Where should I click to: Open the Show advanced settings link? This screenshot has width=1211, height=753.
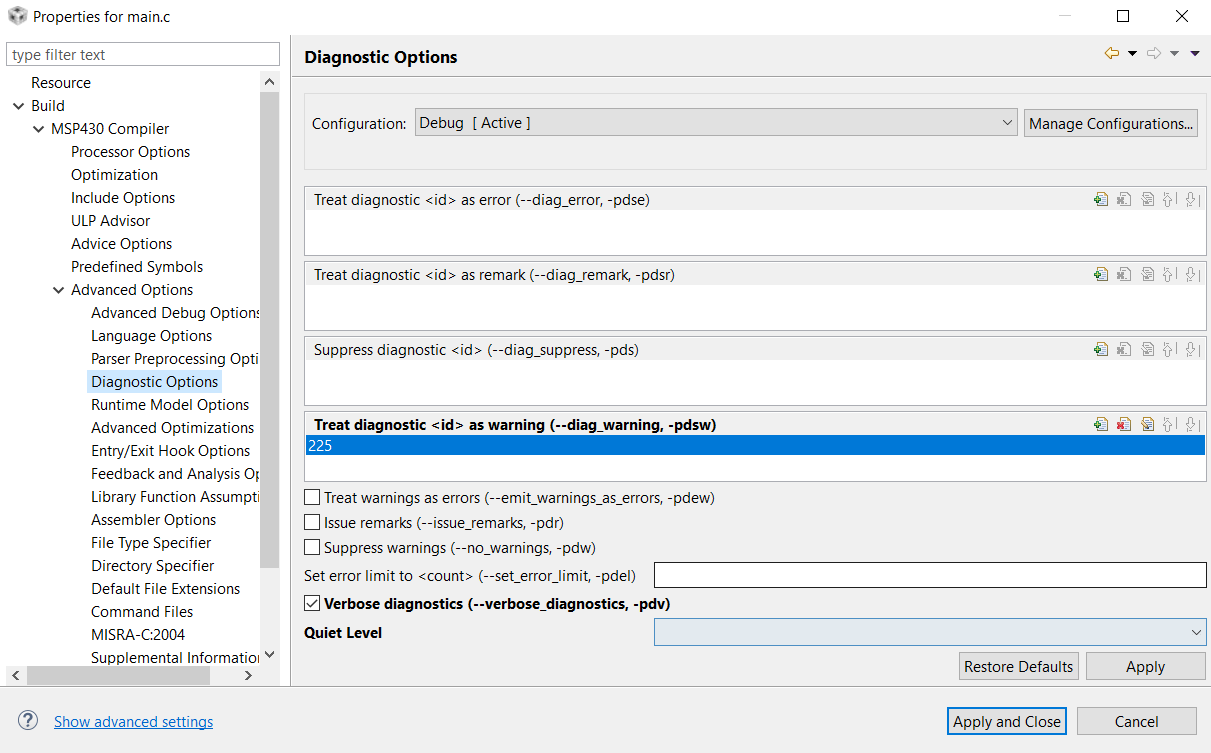(133, 722)
